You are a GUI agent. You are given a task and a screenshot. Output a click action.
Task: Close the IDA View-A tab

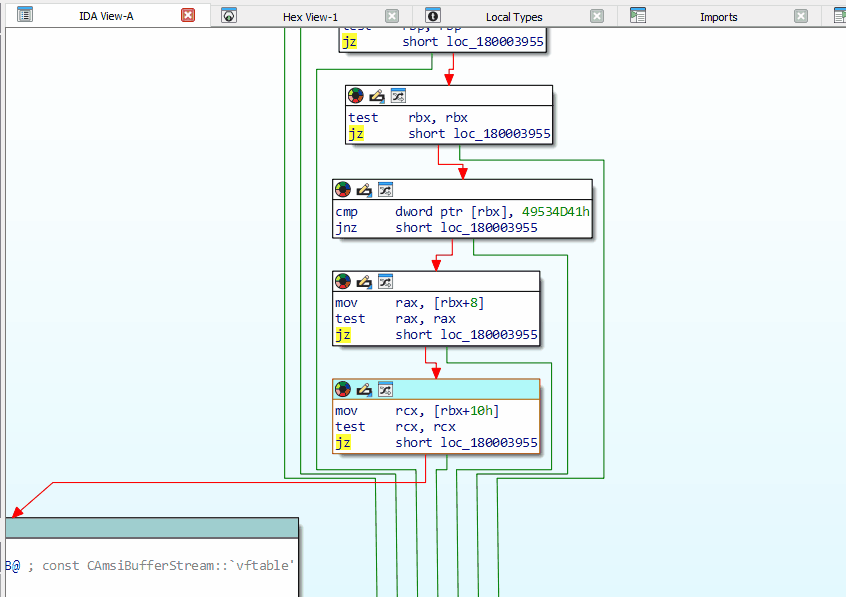pyautogui.click(x=188, y=16)
